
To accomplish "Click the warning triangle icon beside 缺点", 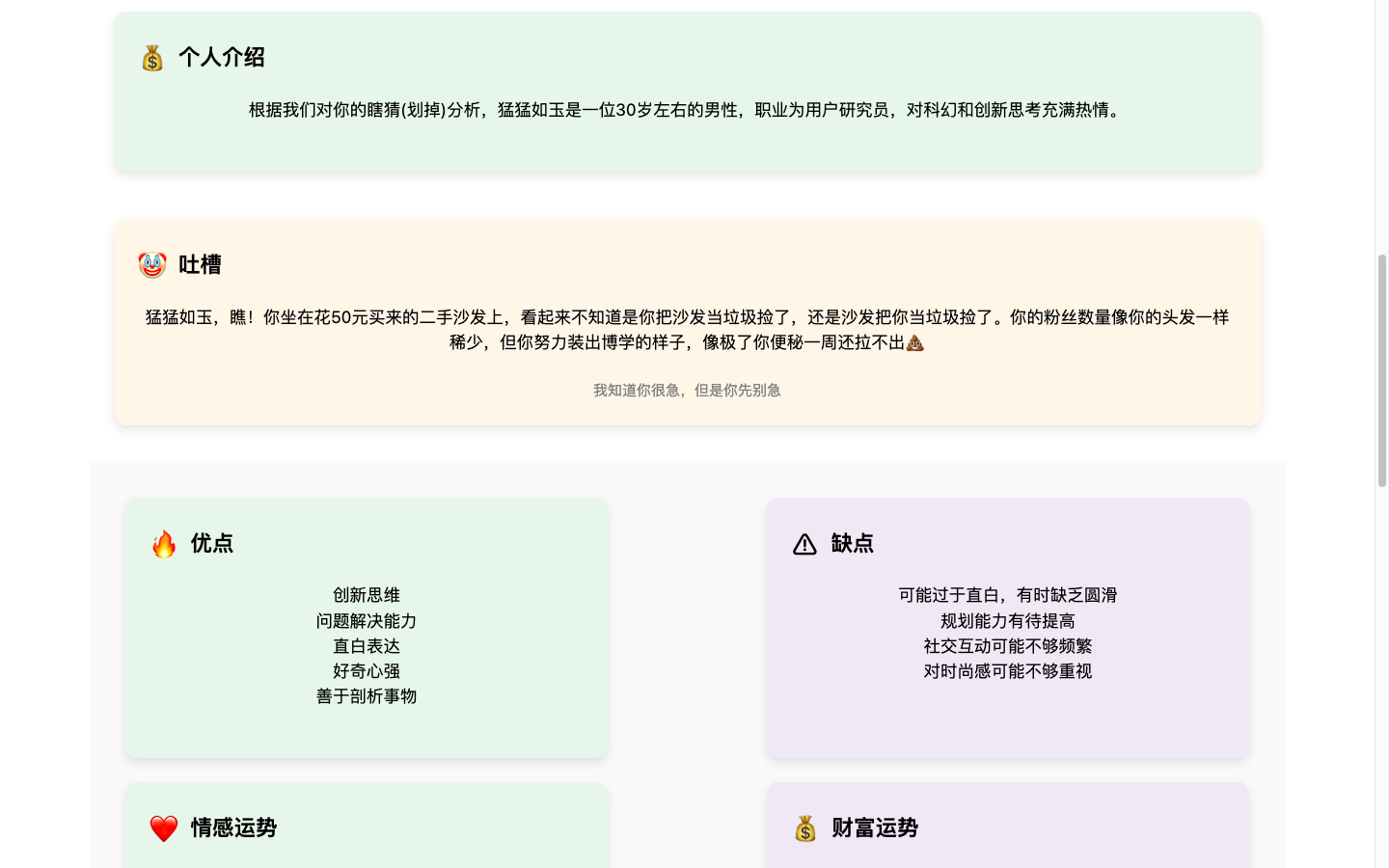I will [x=804, y=544].
